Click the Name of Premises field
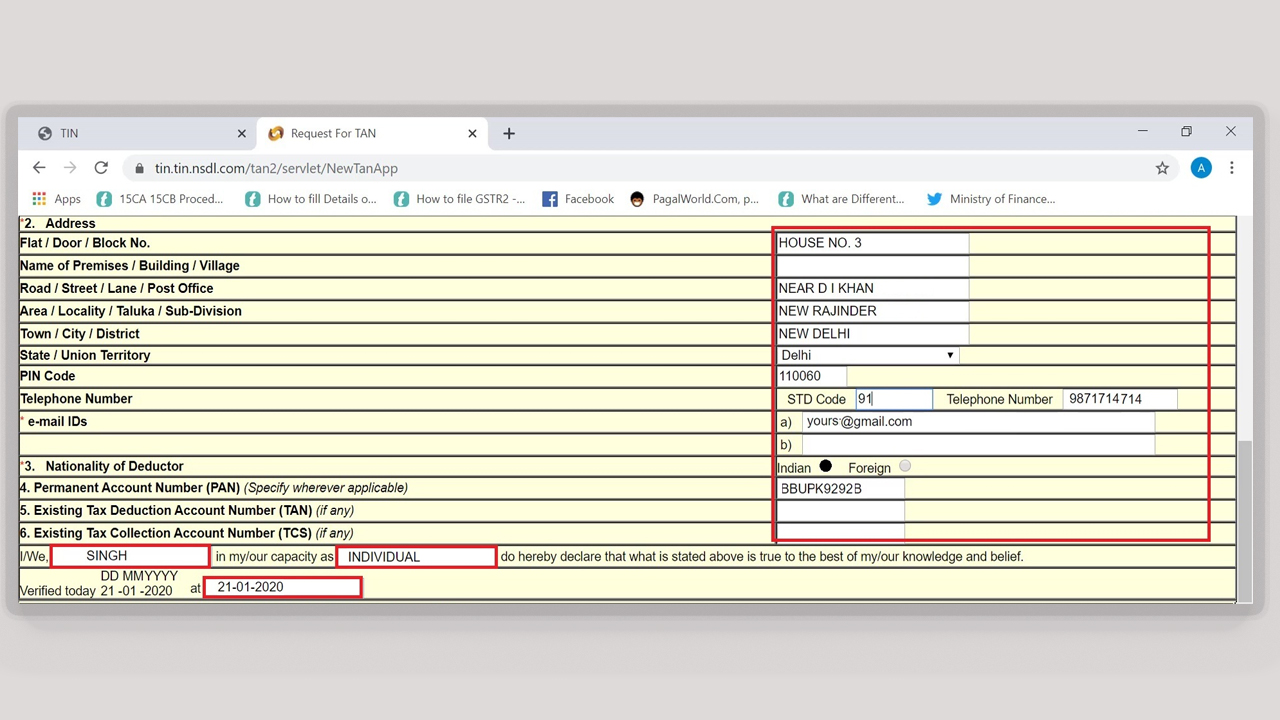 (872, 266)
